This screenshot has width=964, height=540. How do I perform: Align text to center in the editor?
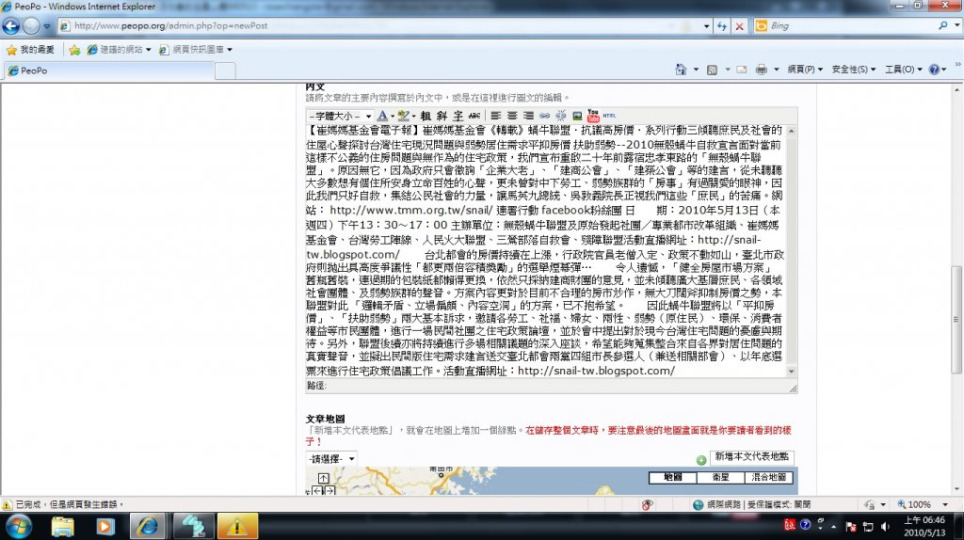pyautogui.click(x=510, y=116)
